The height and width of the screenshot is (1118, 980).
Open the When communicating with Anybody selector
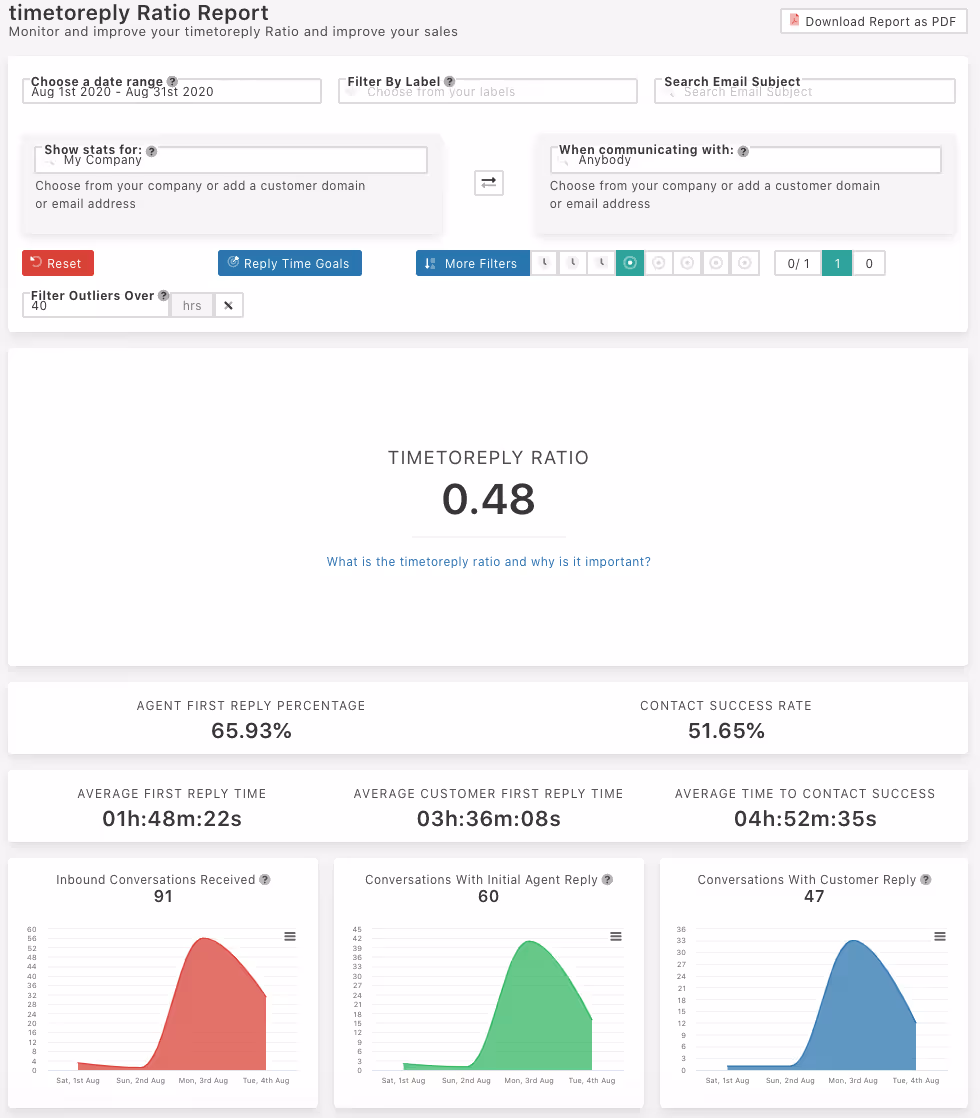pyautogui.click(x=745, y=160)
